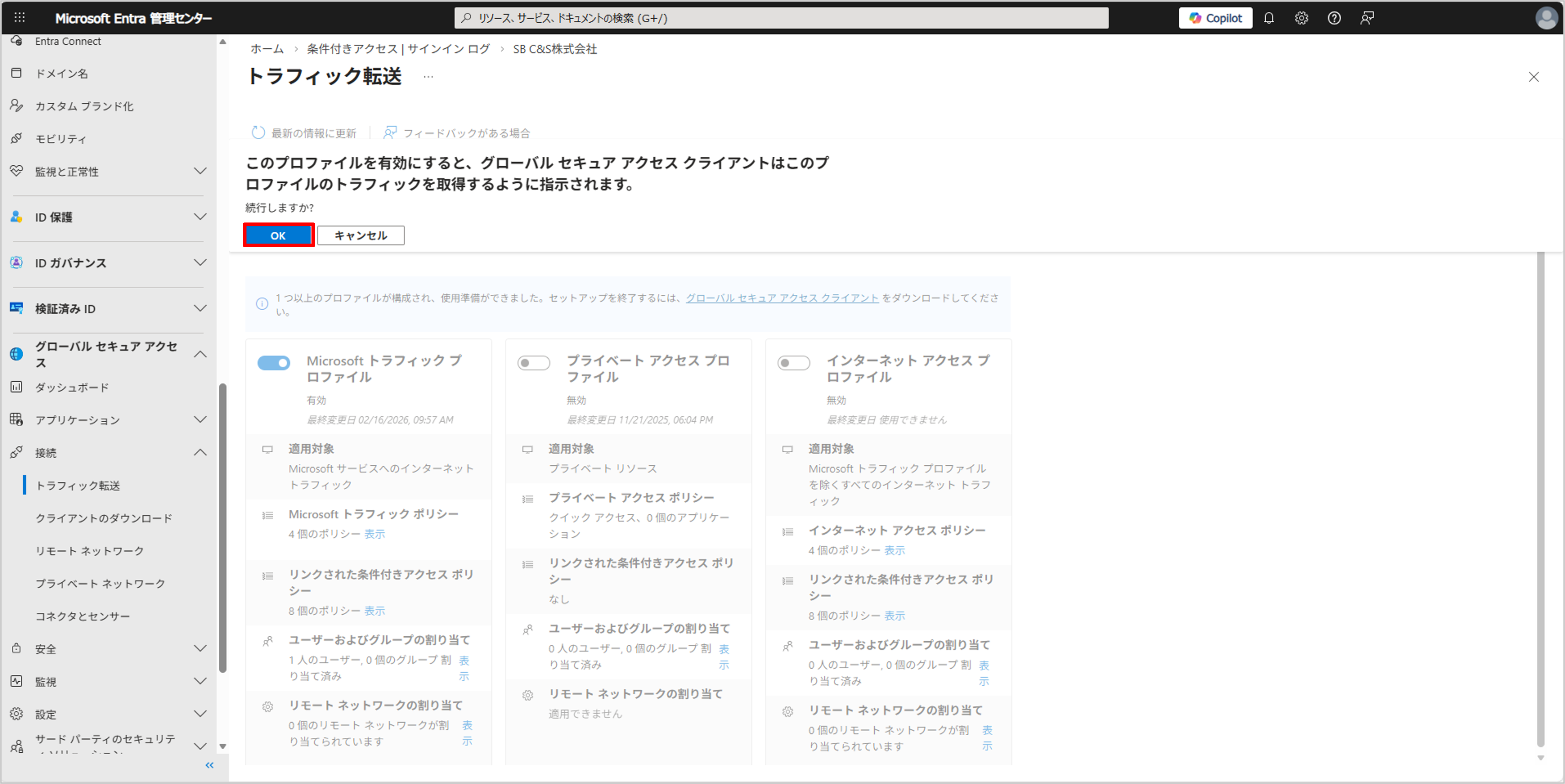Enable the プライベート アクセス プロファイル toggle
Screen dimensions: 1565x784
(534, 363)
